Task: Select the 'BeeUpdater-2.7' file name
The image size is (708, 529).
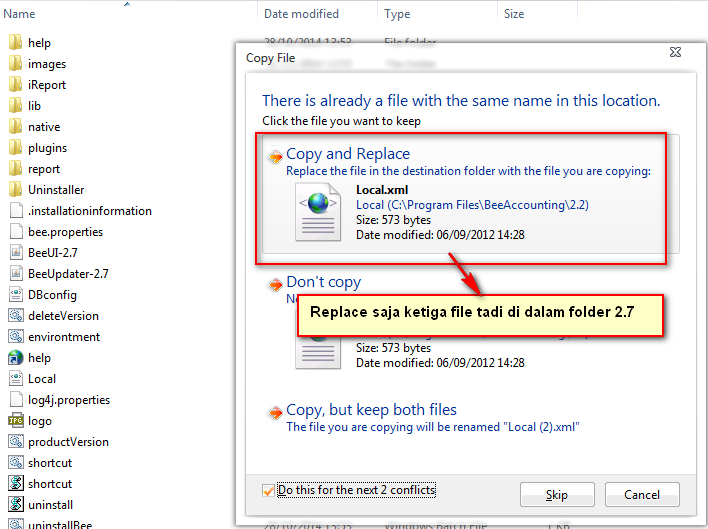Action: [68, 274]
